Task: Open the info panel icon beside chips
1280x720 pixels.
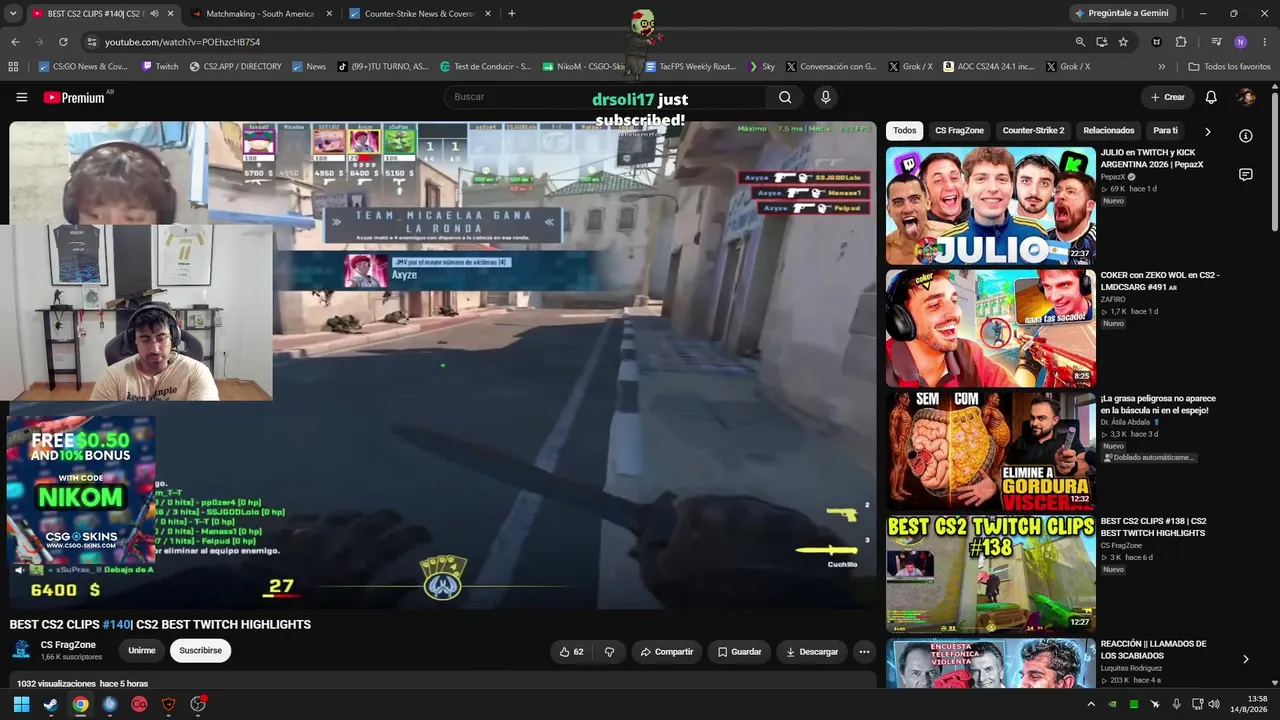Action: (1246, 136)
